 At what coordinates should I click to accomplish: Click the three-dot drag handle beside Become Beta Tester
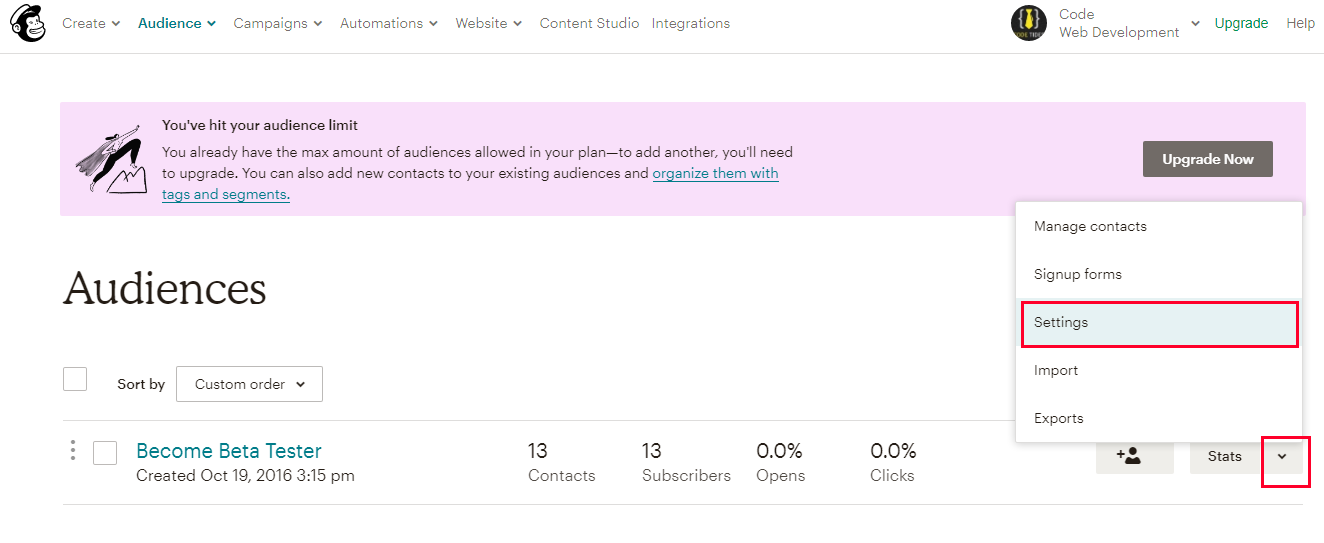pos(73,451)
